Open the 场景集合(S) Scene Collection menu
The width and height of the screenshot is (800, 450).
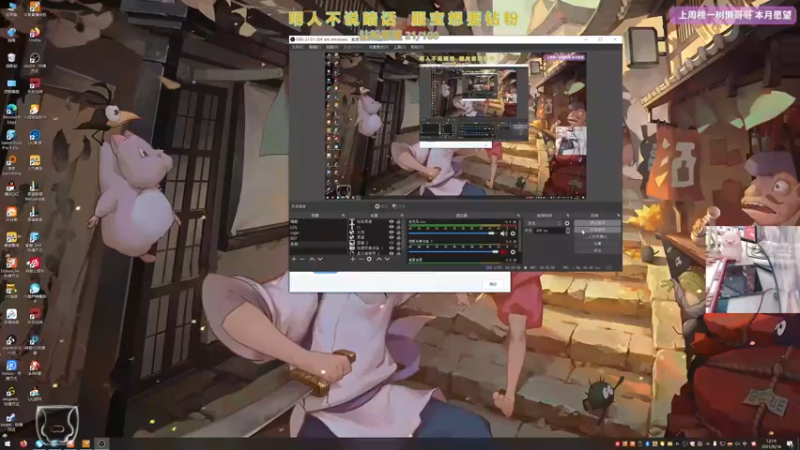(379, 47)
